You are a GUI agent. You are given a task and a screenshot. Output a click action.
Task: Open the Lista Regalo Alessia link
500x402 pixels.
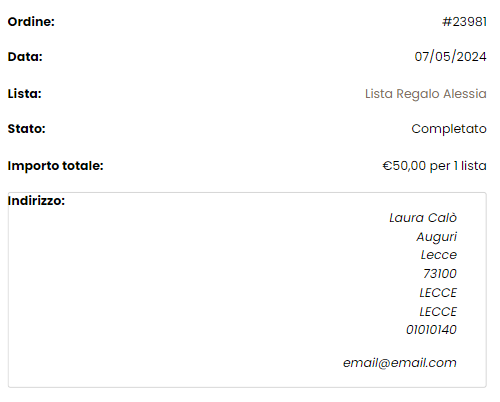click(x=426, y=94)
